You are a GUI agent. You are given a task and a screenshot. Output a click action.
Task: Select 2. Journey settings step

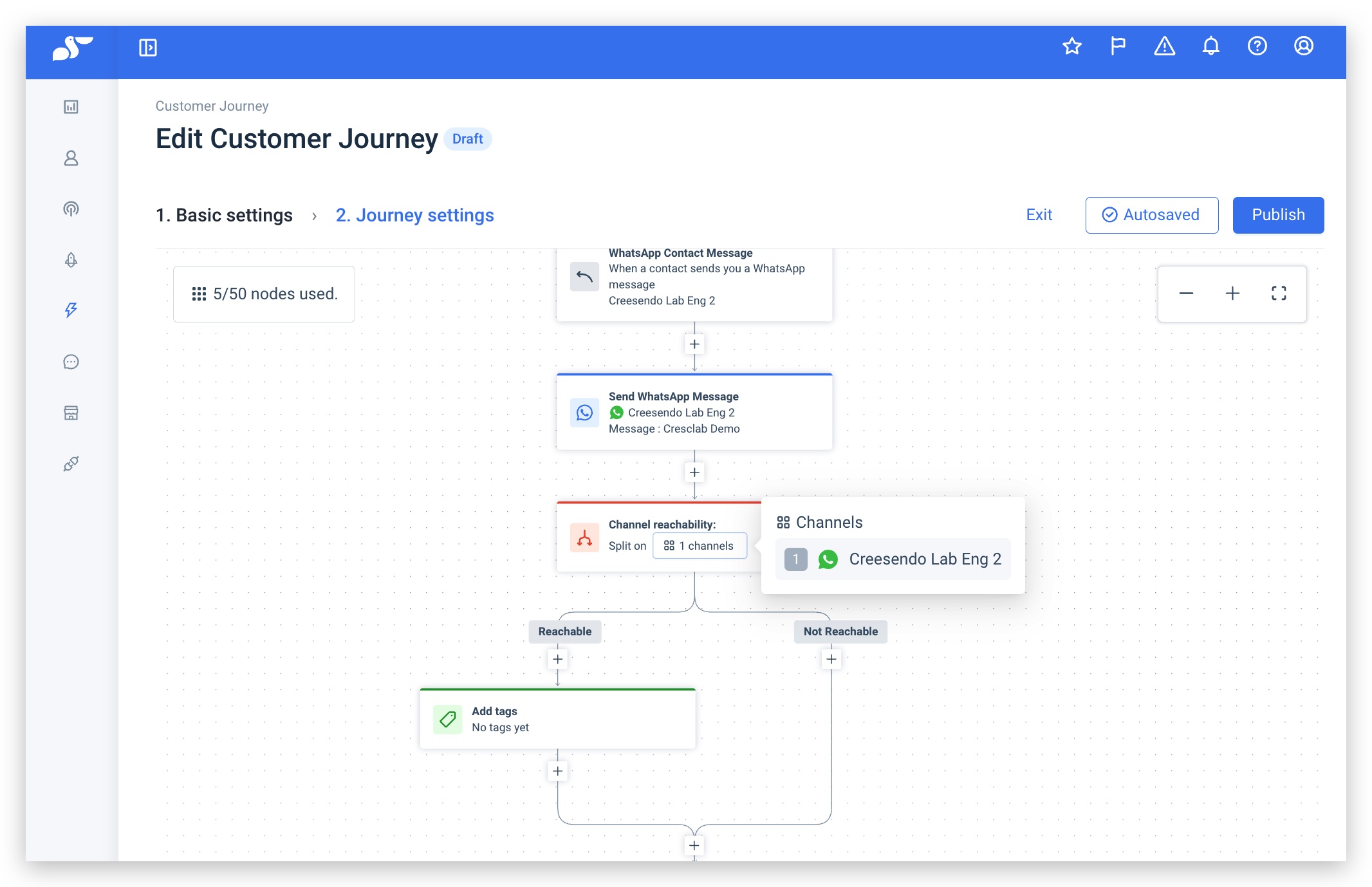415,215
